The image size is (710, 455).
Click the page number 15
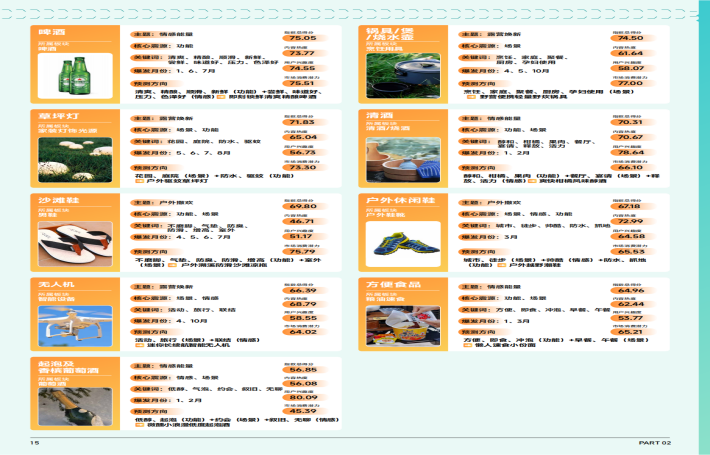pyautogui.click(x=34, y=442)
